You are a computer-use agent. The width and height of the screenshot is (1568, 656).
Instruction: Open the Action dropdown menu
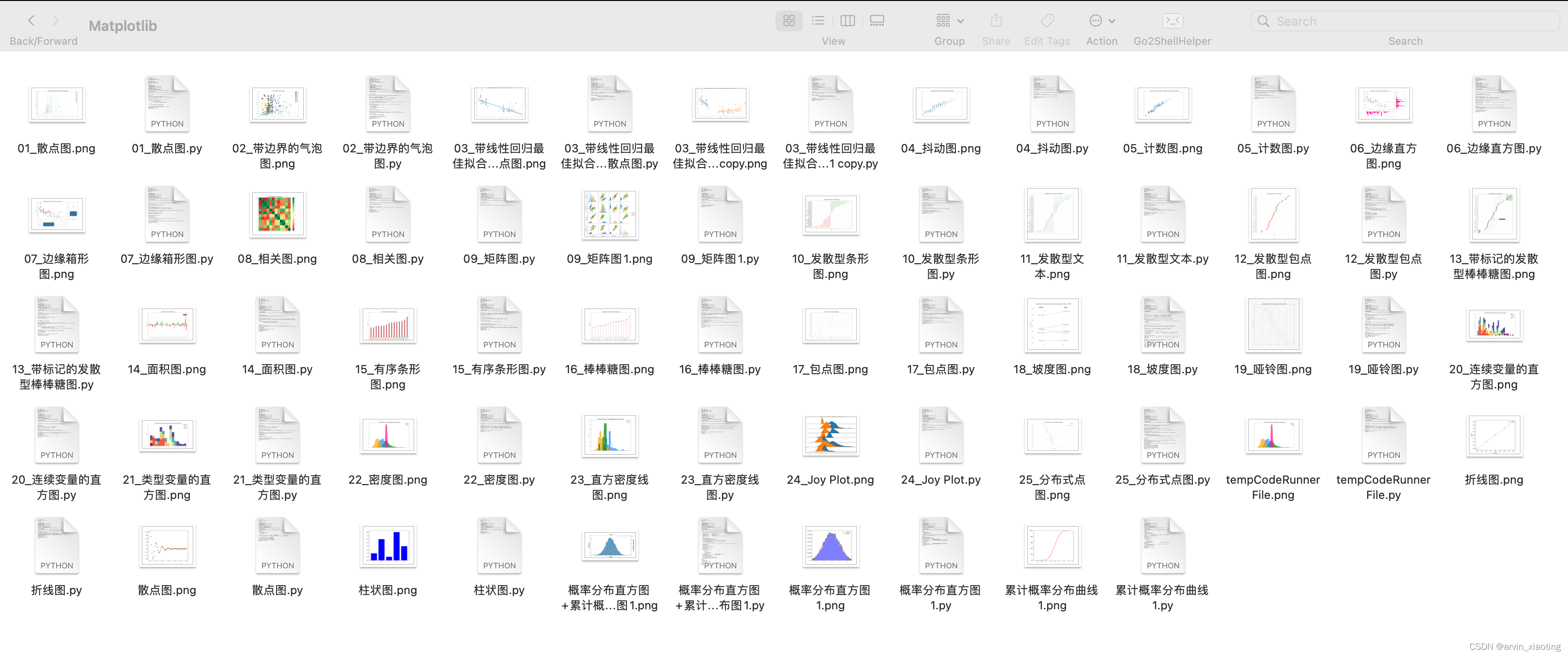pyautogui.click(x=1102, y=20)
